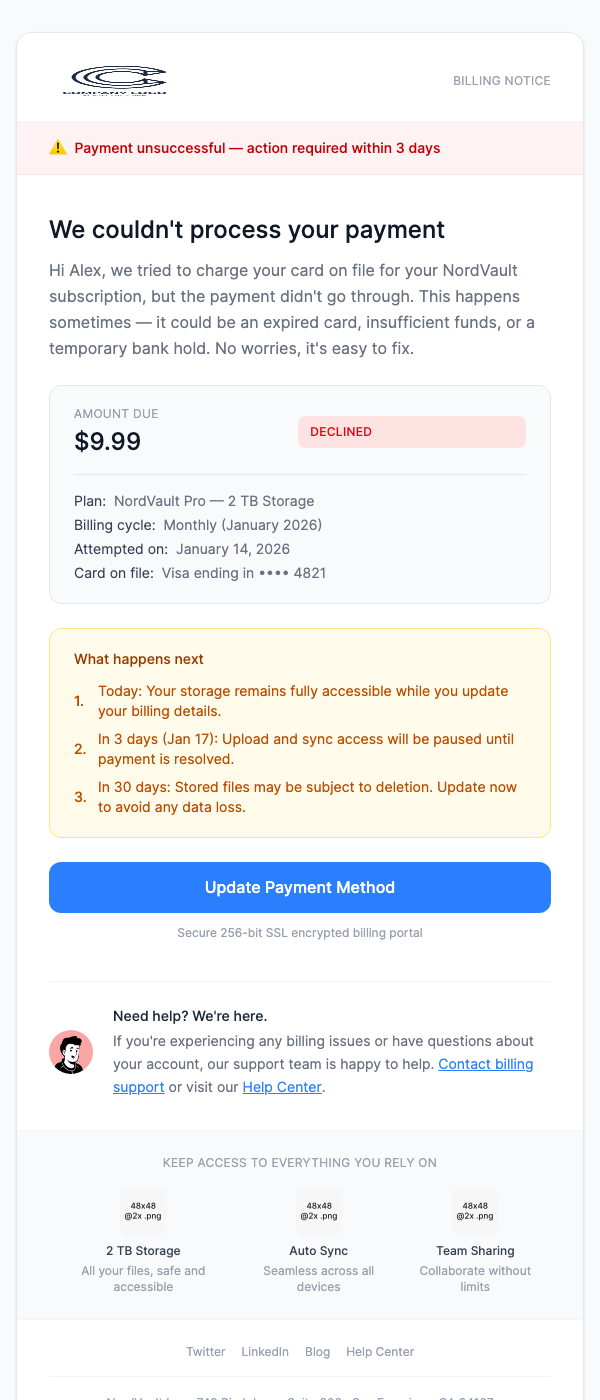Open the Contact billing support link

(486, 1064)
